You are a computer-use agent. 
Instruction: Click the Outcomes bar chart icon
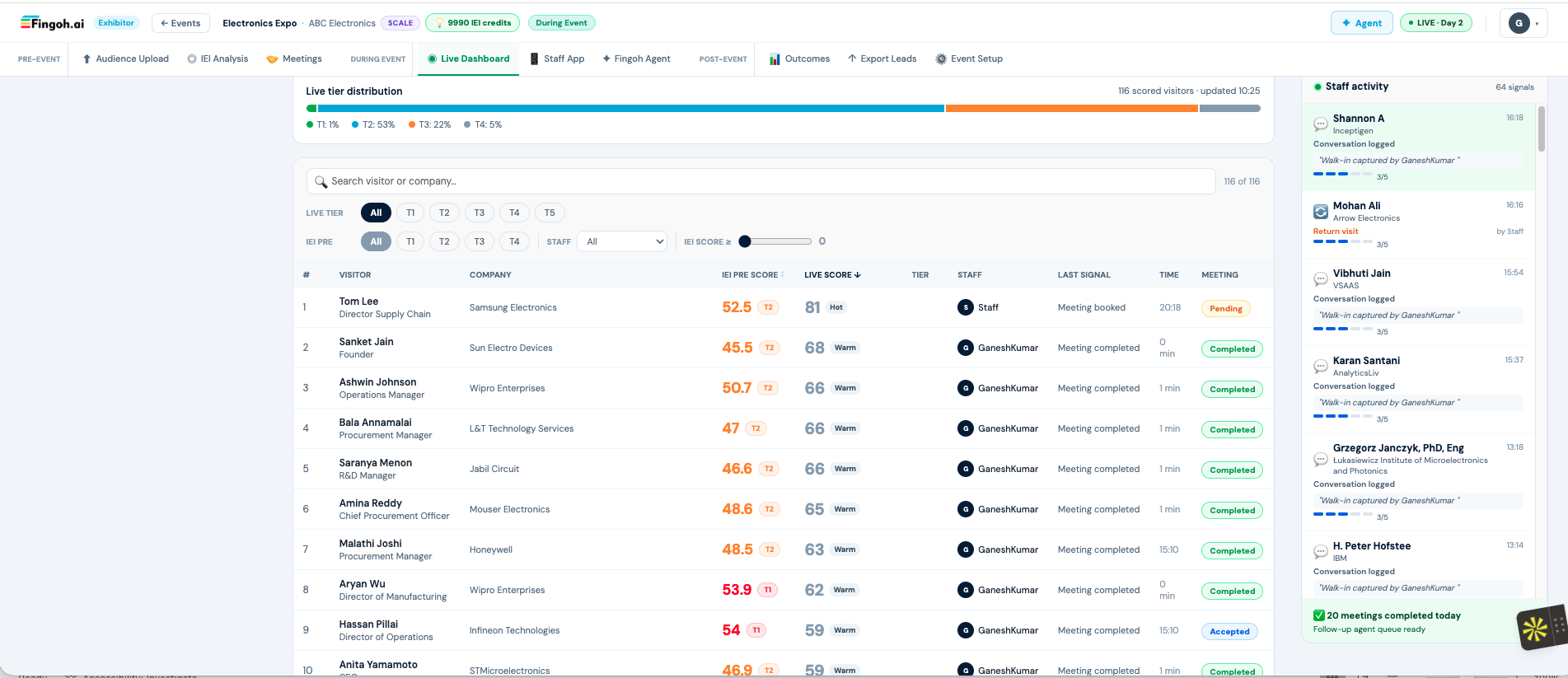(x=775, y=58)
